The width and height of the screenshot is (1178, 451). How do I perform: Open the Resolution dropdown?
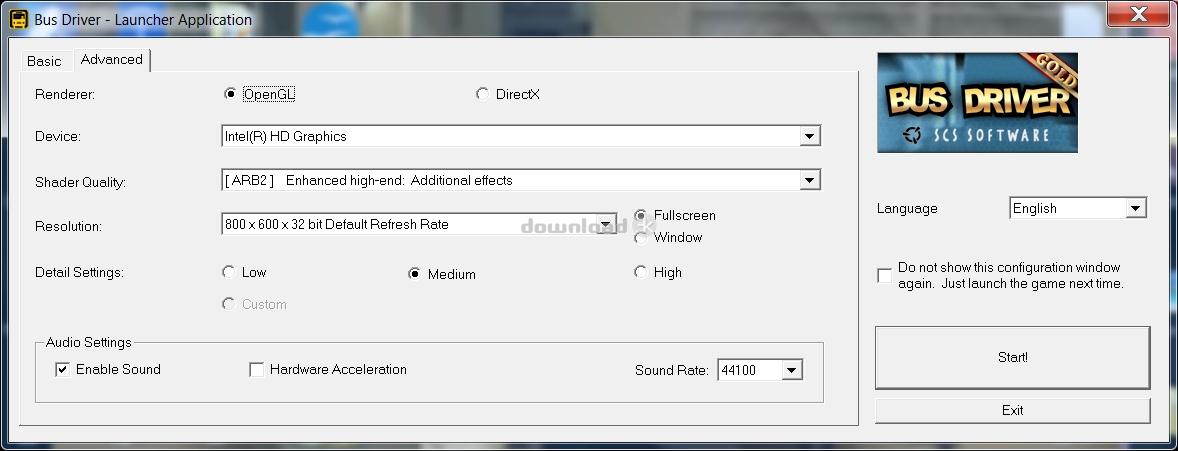(x=607, y=224)
